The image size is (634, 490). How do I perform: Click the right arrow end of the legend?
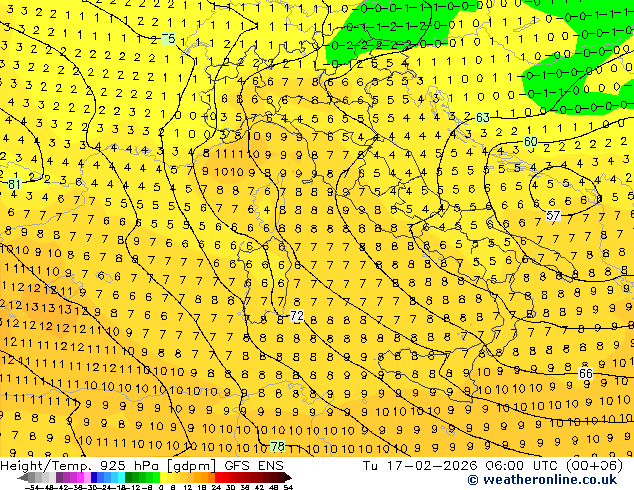(x=287, y=477)
